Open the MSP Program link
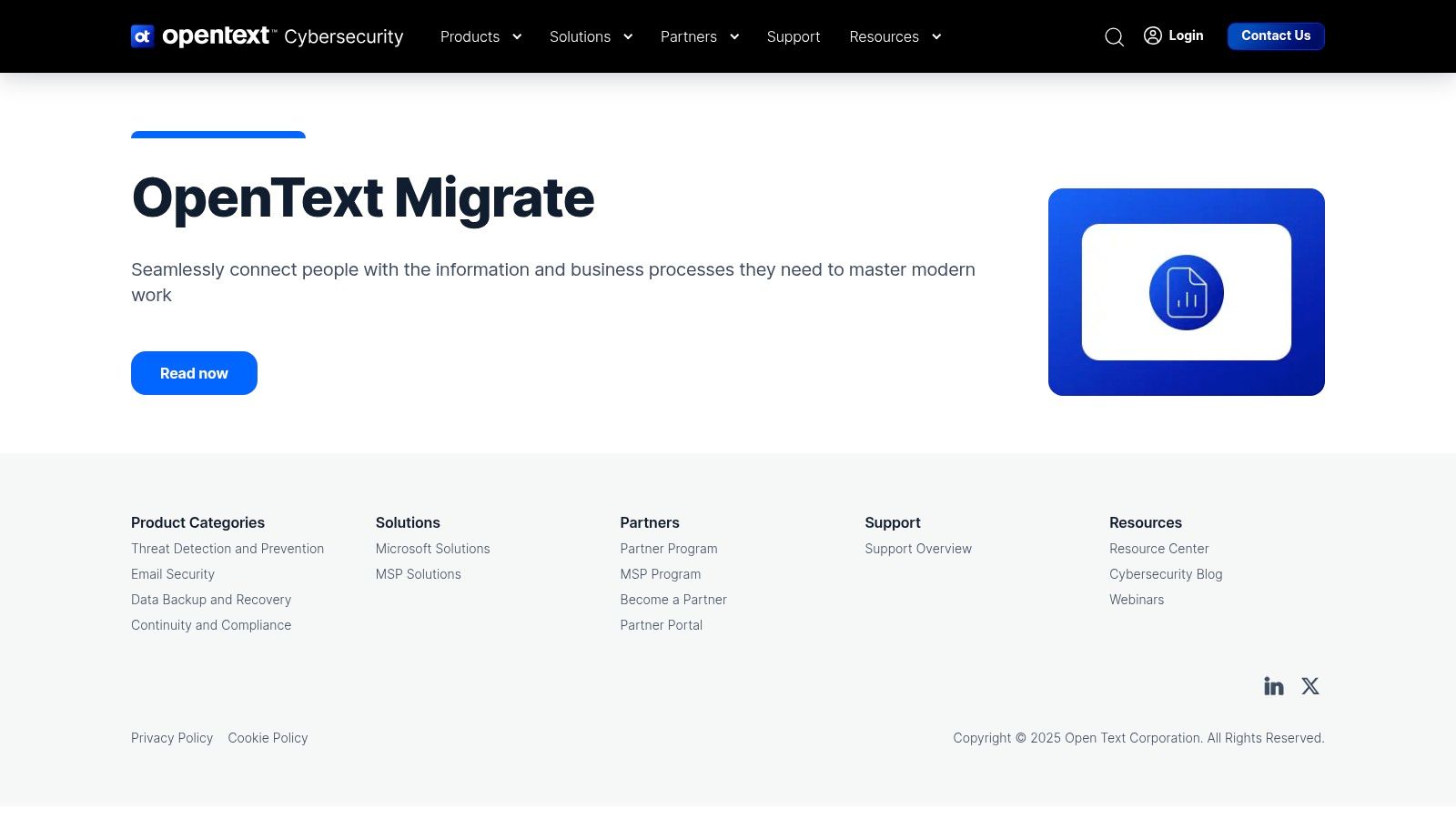Viewport: 1456px width, 819px height. coord(661,574)
